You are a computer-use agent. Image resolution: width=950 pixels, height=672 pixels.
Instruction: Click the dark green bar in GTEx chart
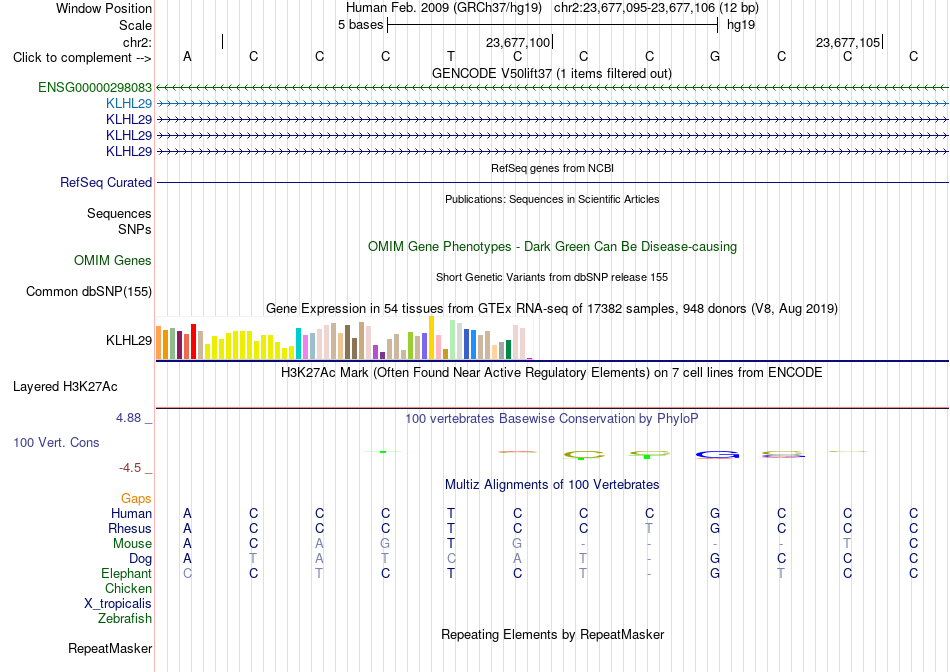[508, 350]
